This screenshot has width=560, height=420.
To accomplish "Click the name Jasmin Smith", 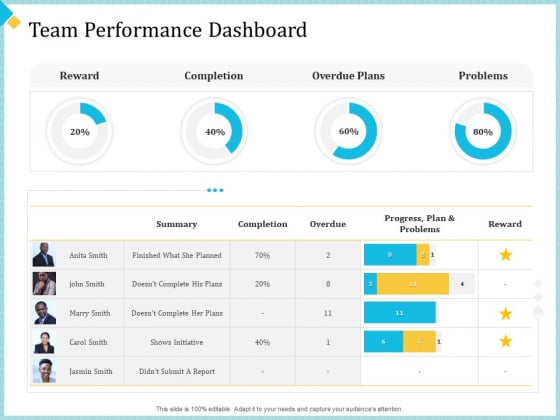I will pyautogui.click(x=91, y=371).
